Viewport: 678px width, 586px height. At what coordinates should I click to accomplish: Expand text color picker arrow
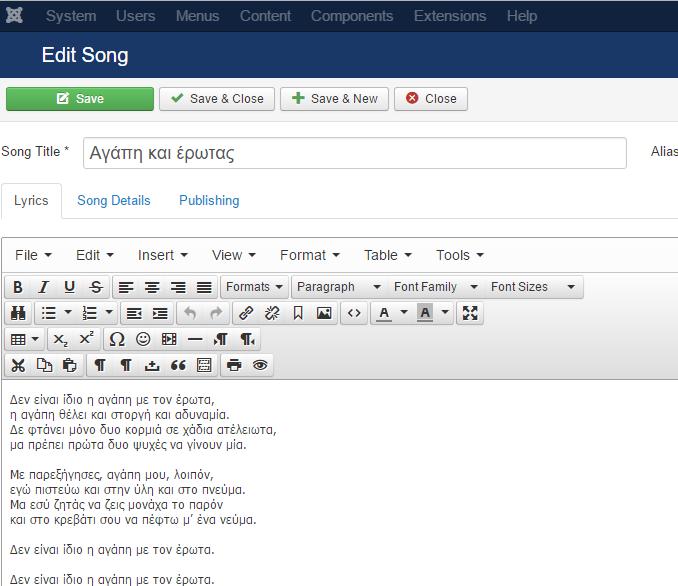click(x=404, y=312)
